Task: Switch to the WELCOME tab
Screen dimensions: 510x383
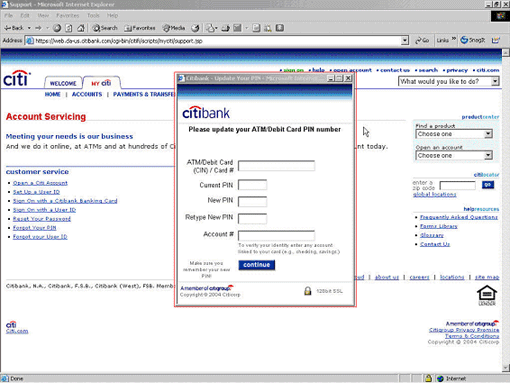Action: click(63, 83)
